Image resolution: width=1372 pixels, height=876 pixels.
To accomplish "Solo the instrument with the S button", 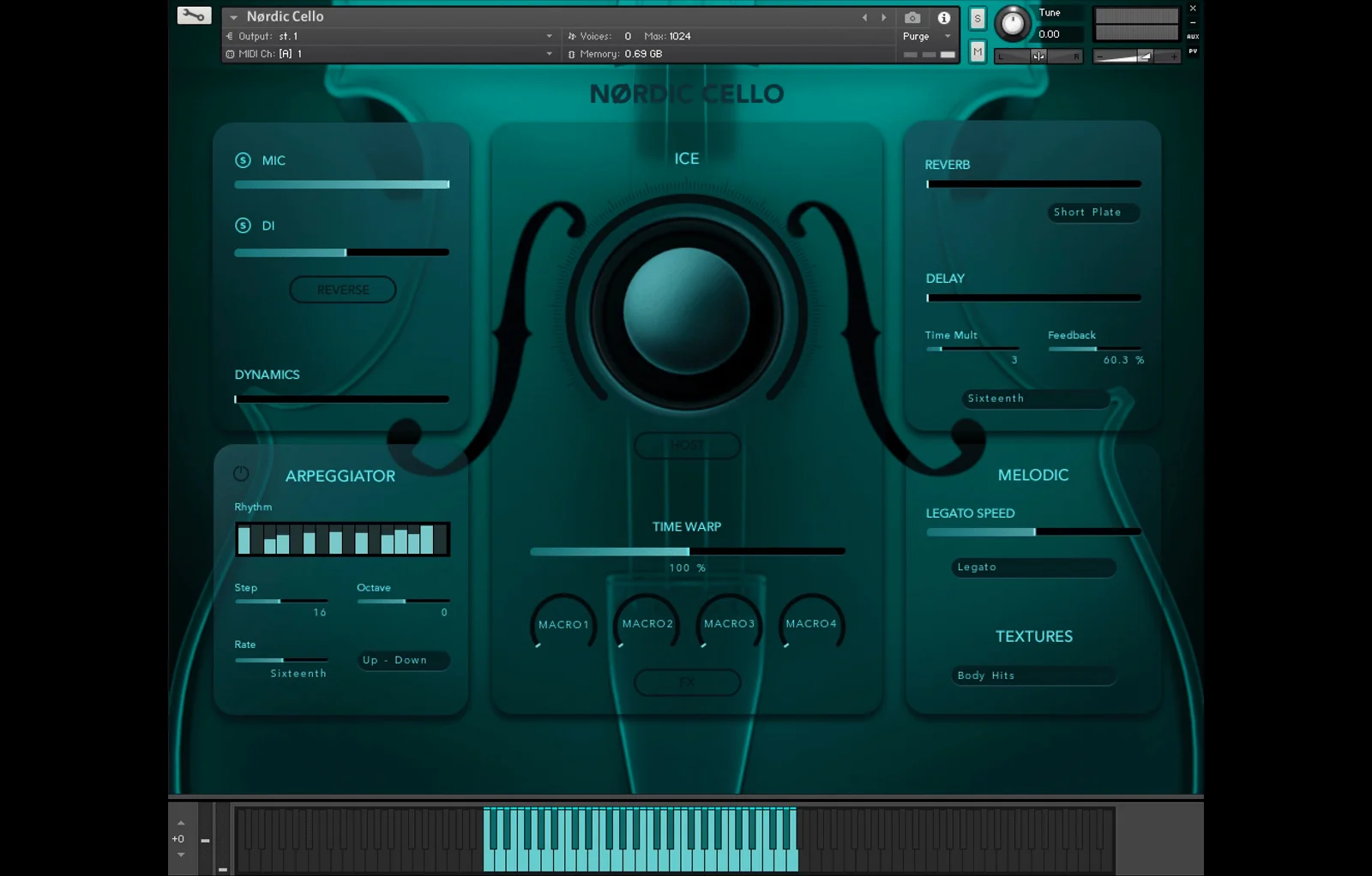I will pos(978,19).
